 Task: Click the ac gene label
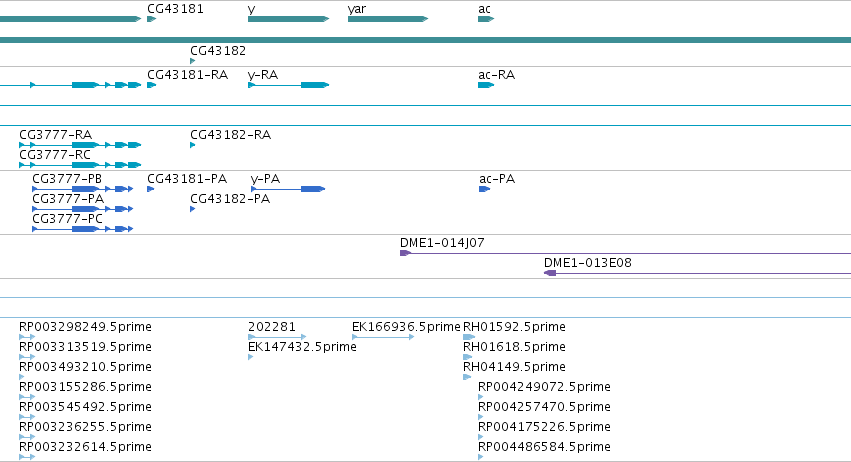pyautogui.click(x=484, y=9)
